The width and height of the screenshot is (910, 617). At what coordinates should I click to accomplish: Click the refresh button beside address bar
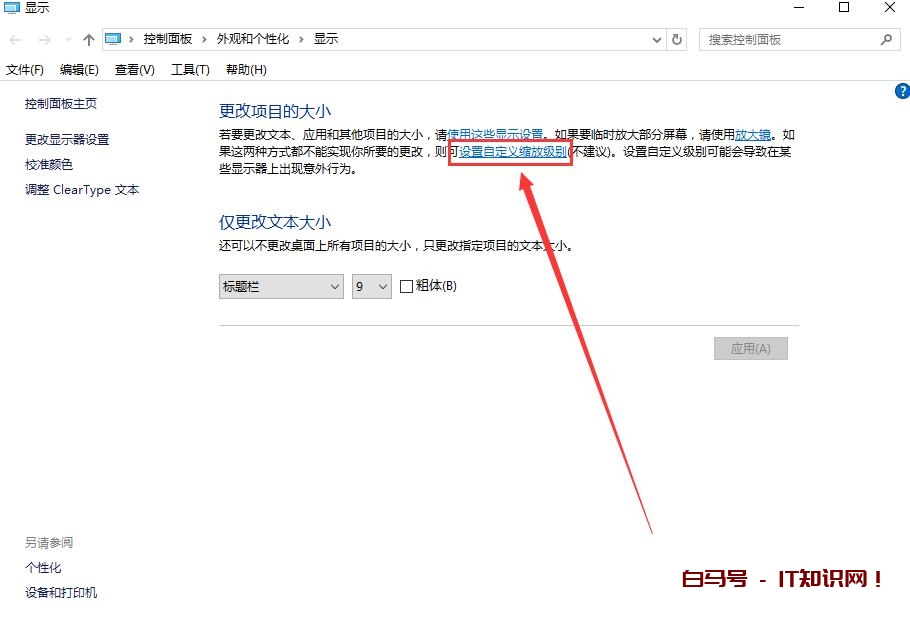677,40
